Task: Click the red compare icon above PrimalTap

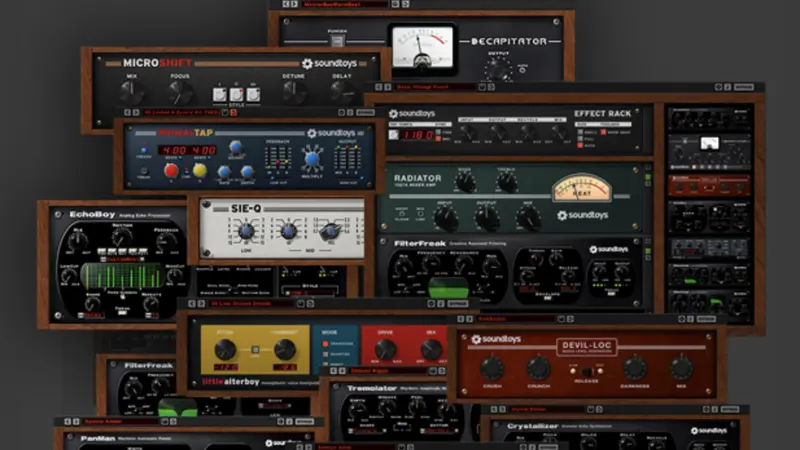Action: coord(234,112)
